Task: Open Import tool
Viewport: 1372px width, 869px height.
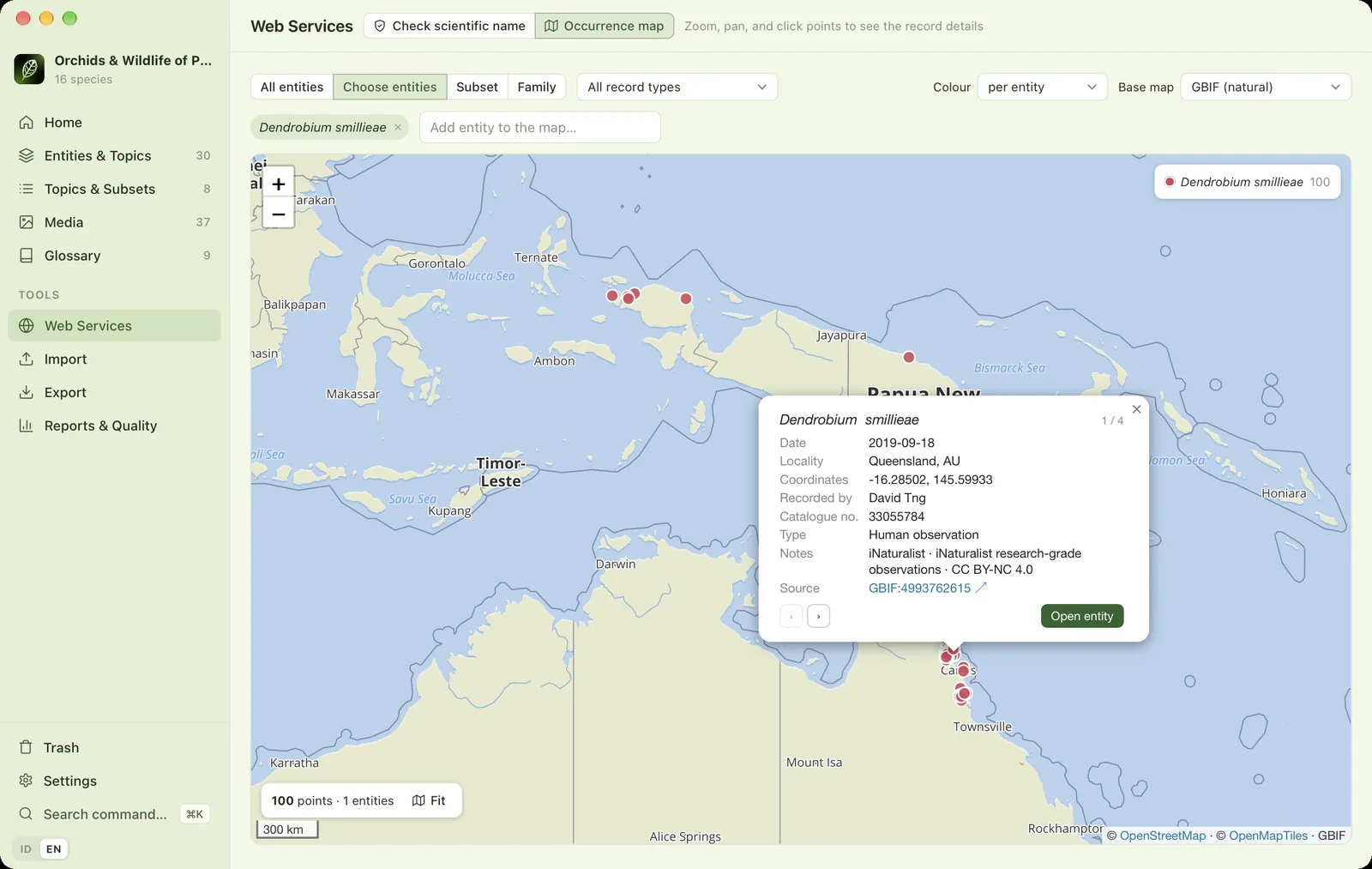Action: click(114, 359)
